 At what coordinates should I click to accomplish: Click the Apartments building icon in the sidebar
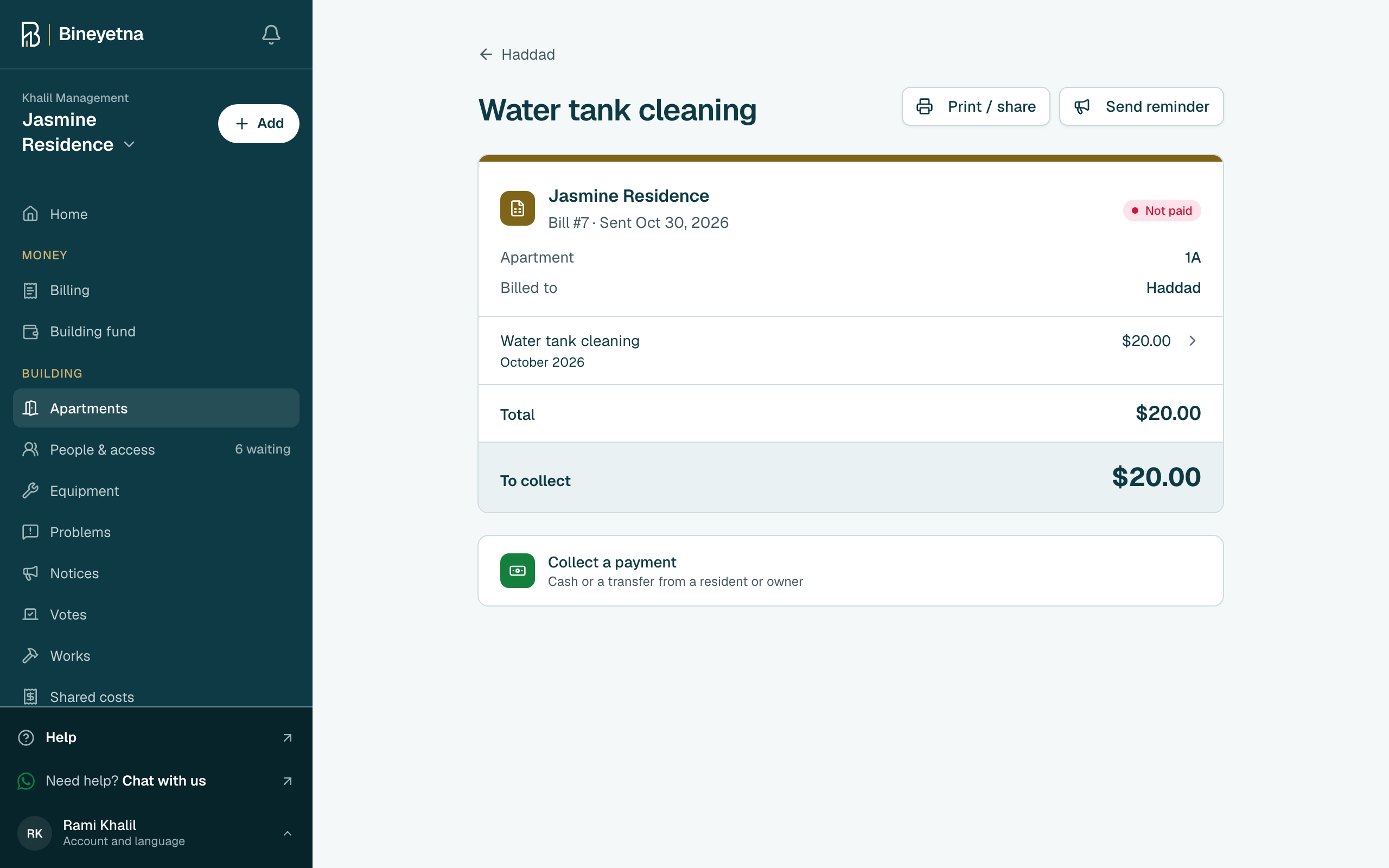click(30, 408)
